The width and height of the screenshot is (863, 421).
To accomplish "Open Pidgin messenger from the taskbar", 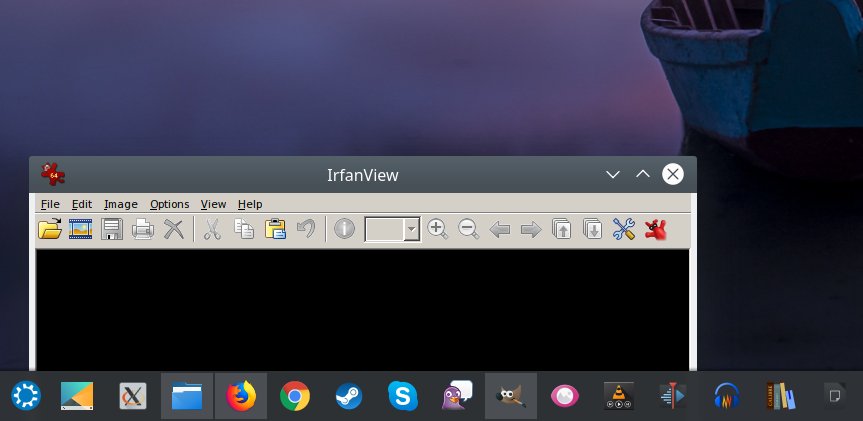I will tap(457, 395).
